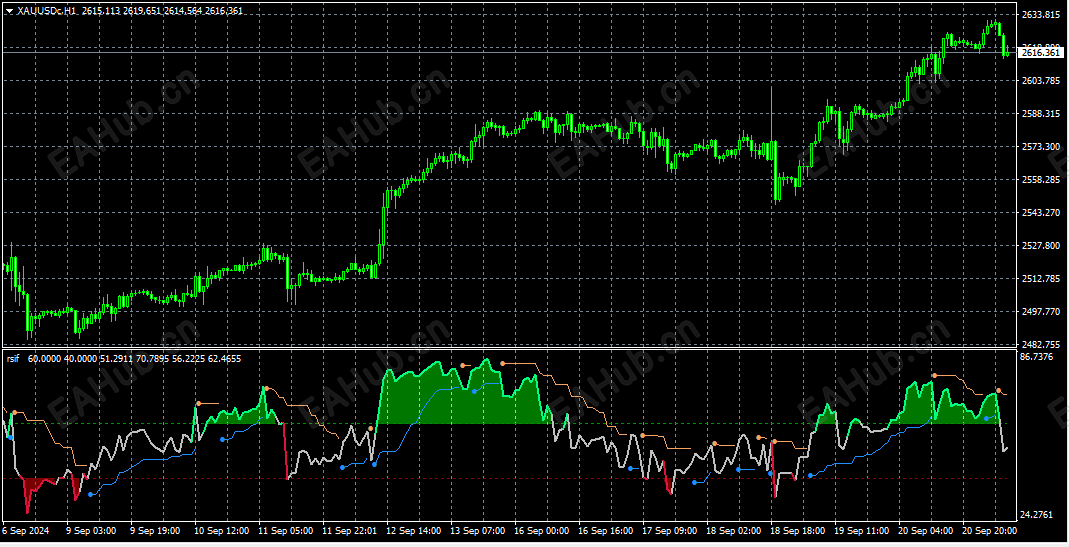The image size is (1069, 547).
Task: Click the time label 13 Sep 07:00
Action: (x=477, y=531)
